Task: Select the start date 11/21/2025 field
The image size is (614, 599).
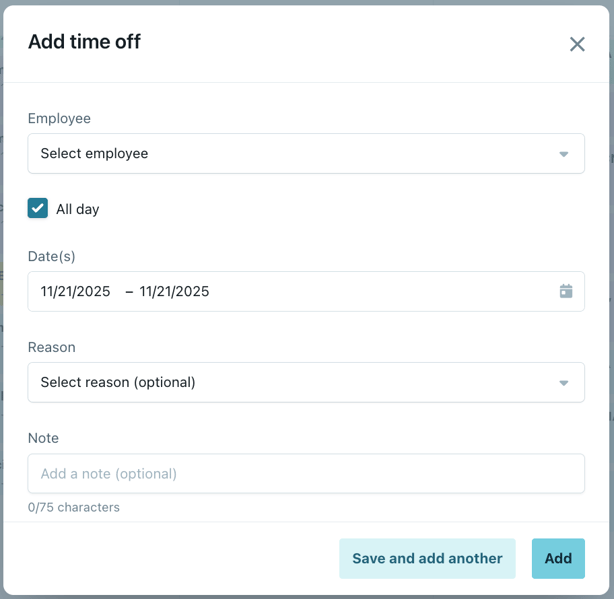Action: click(76, 292)
